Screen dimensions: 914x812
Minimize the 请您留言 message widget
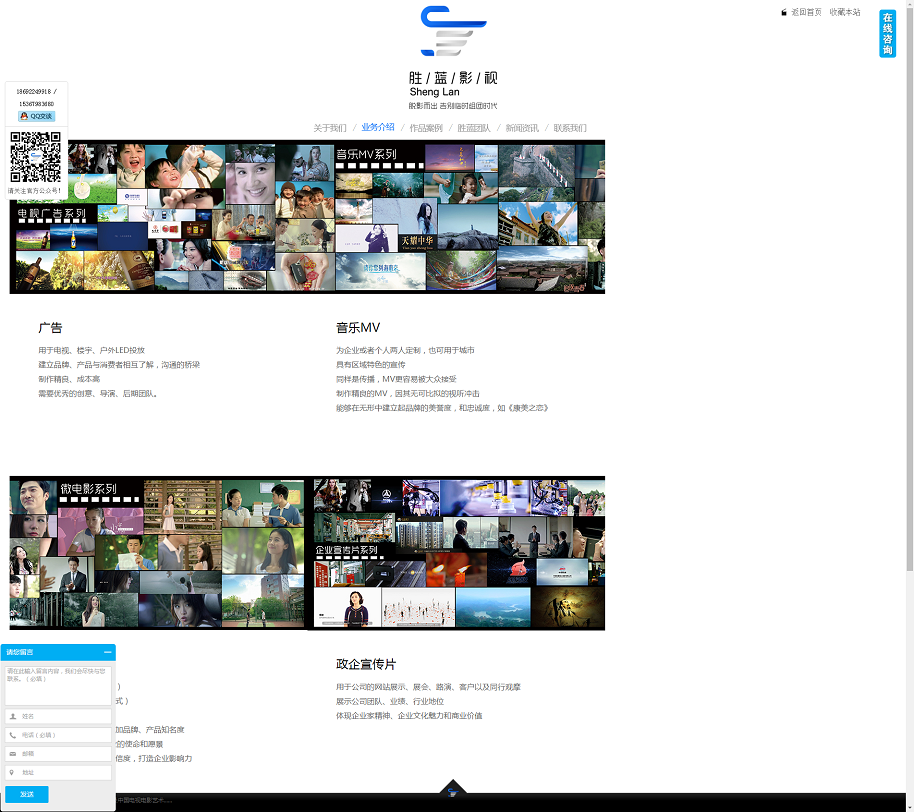point(107,652)
